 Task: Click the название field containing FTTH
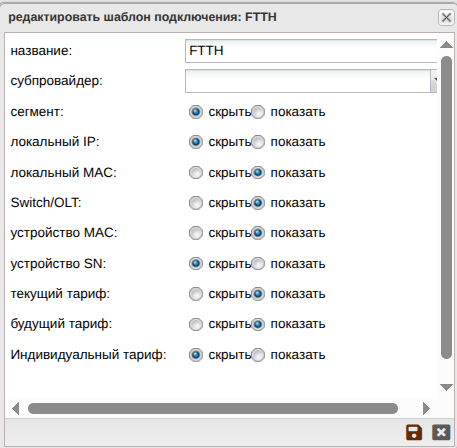pos(311,51)
